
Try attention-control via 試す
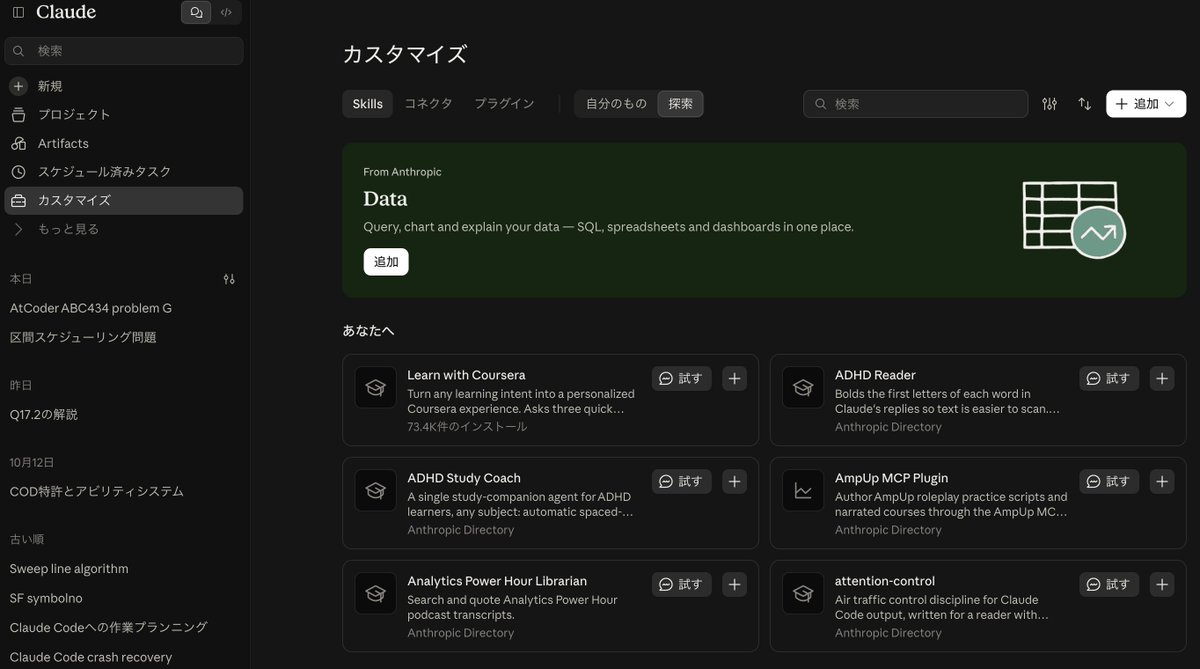point(1109,585)
